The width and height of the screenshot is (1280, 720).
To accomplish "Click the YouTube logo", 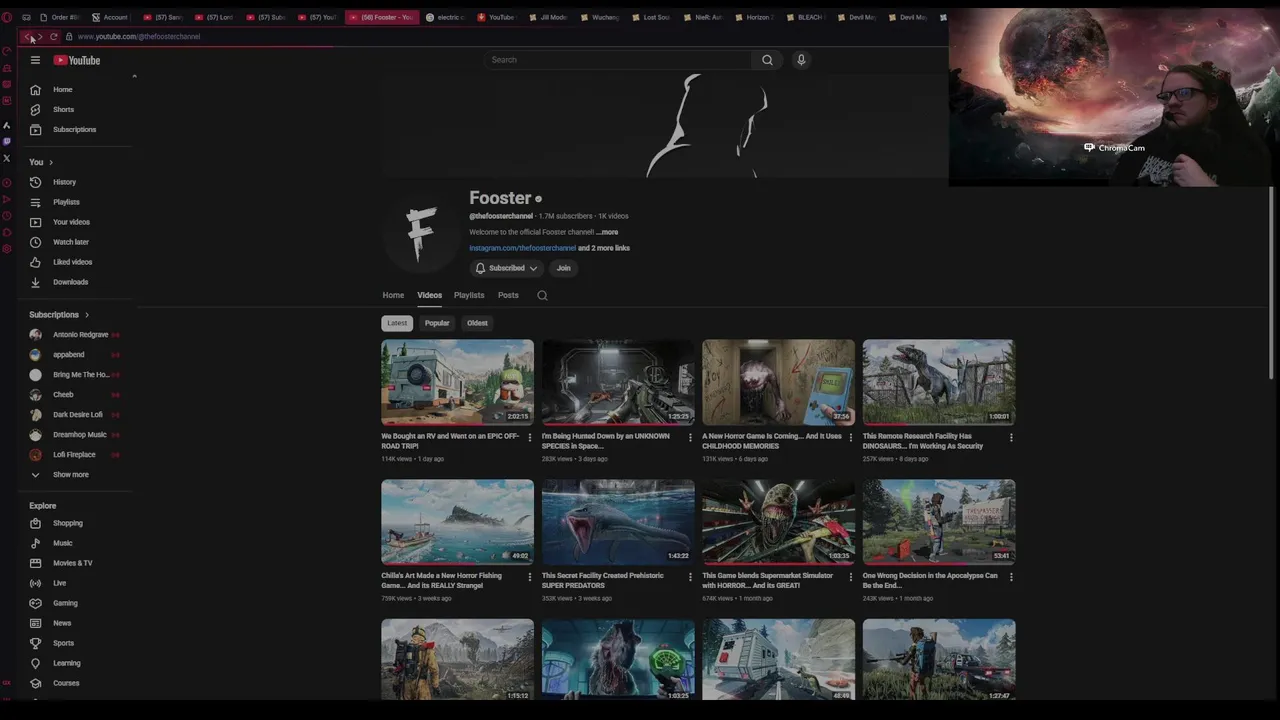I will tap(77, 60).
